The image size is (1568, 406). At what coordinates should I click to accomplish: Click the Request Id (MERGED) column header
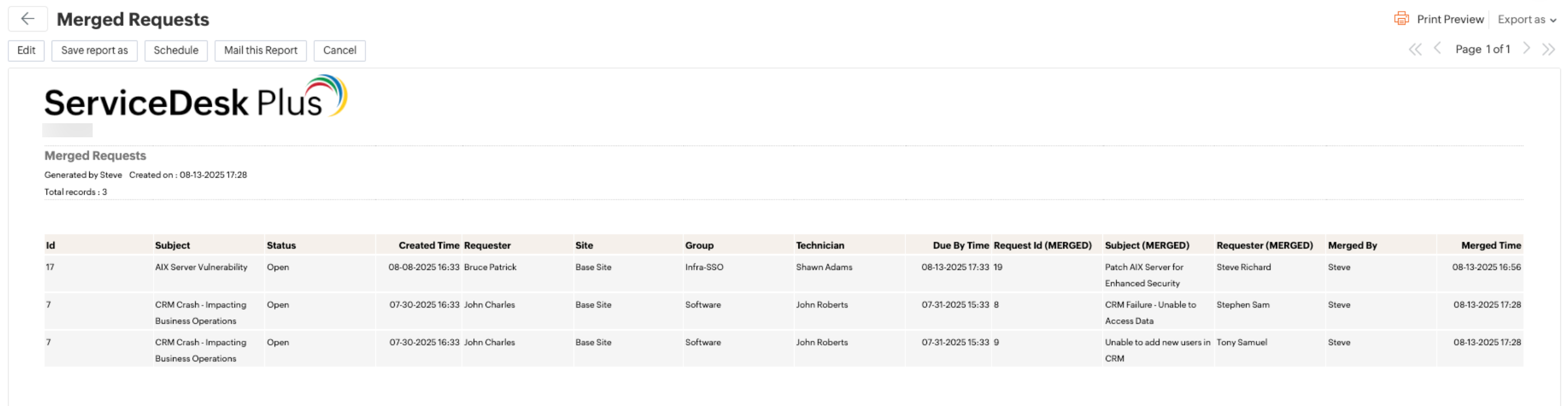pyautogui.click(x=1042, y=245)
